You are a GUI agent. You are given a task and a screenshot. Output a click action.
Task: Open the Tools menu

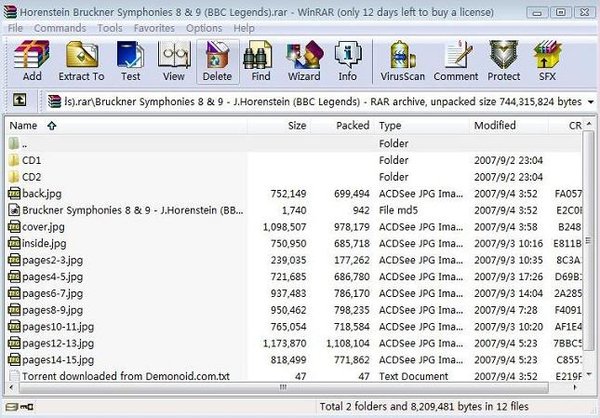pos(110,28)
